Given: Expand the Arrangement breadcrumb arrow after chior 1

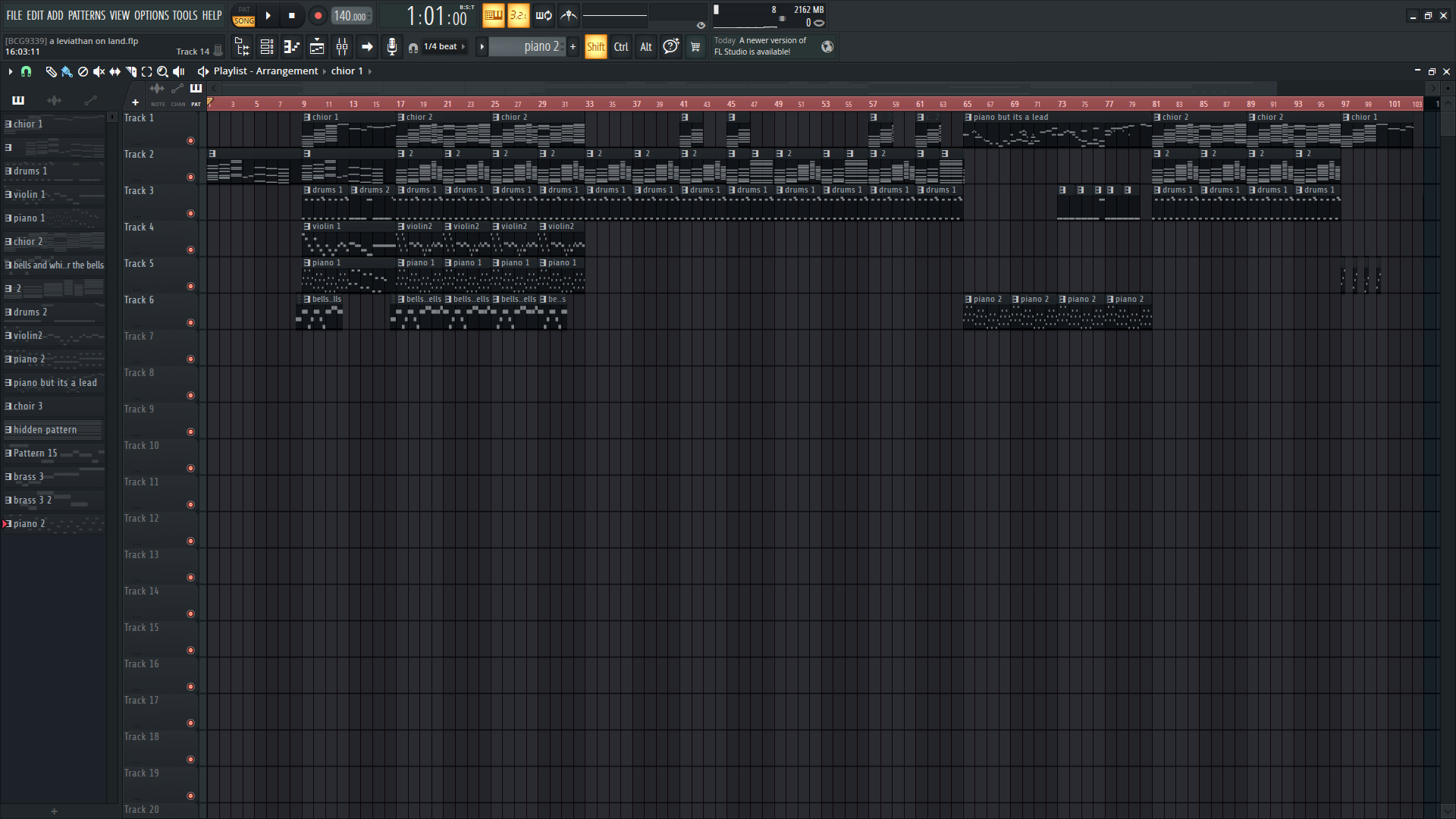Looking at the screenshot, I should tap(370, 71).
